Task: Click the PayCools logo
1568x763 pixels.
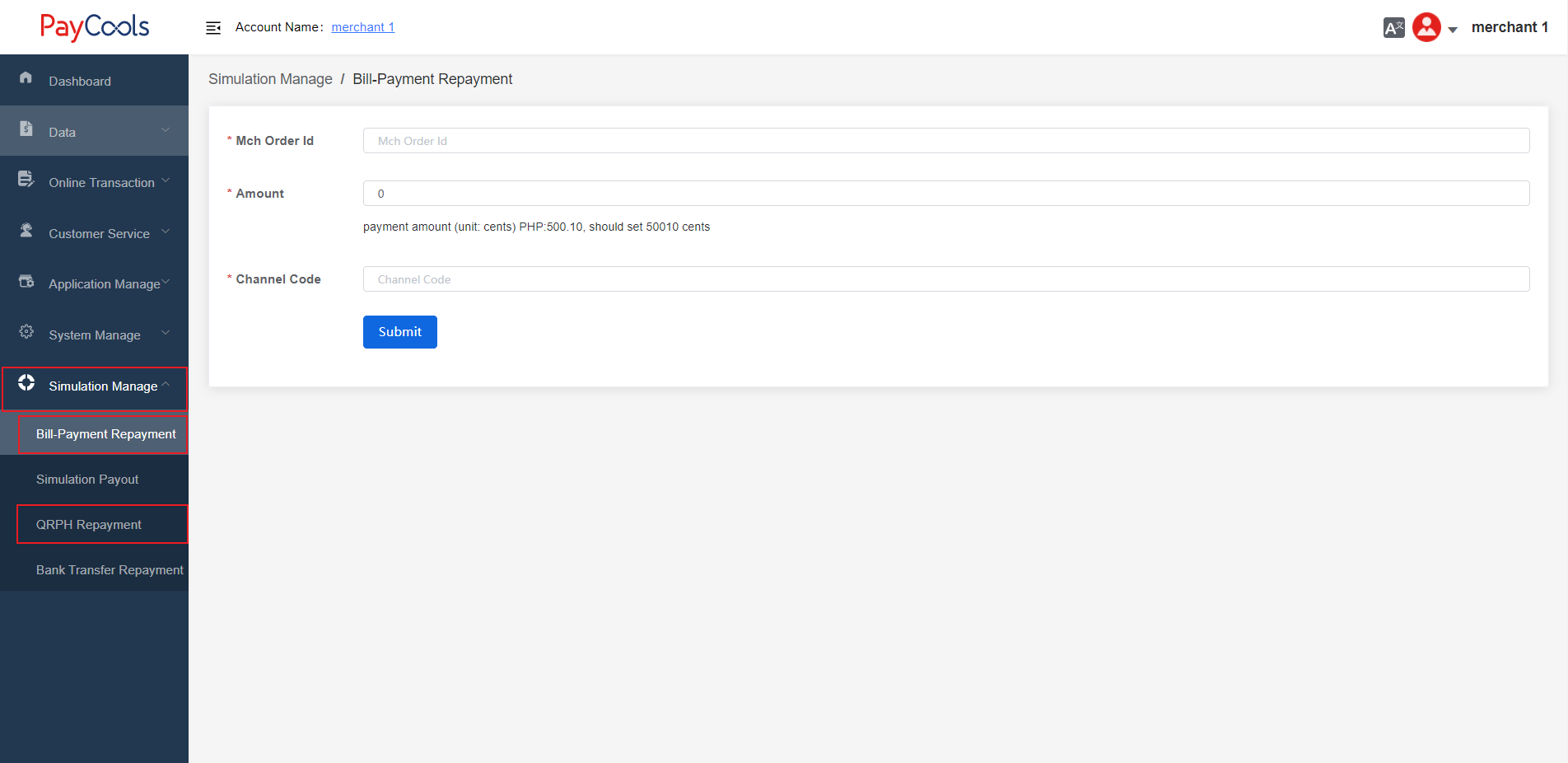Action: (x=95, y=27)
